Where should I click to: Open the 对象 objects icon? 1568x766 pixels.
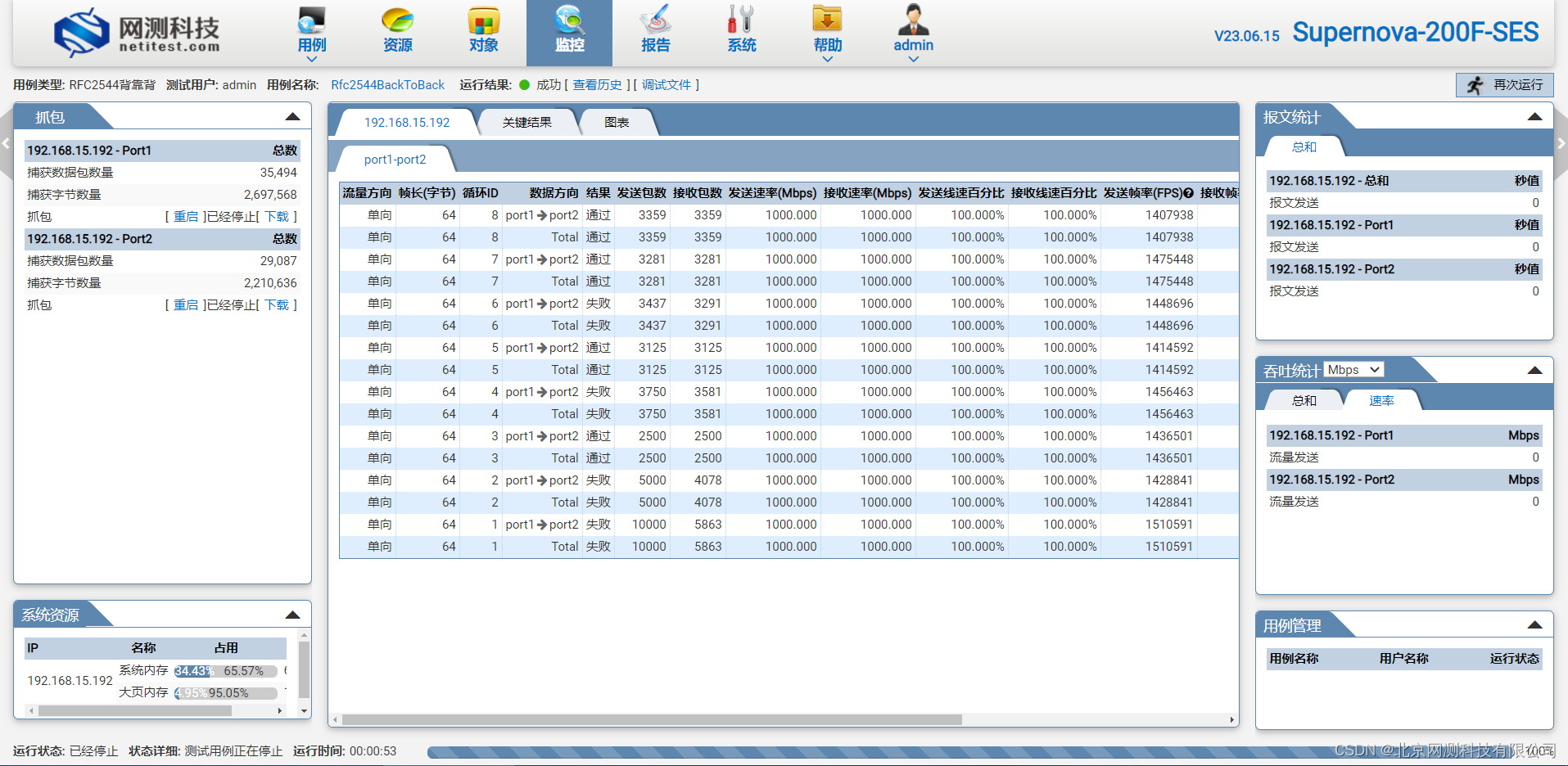(484, 20)
